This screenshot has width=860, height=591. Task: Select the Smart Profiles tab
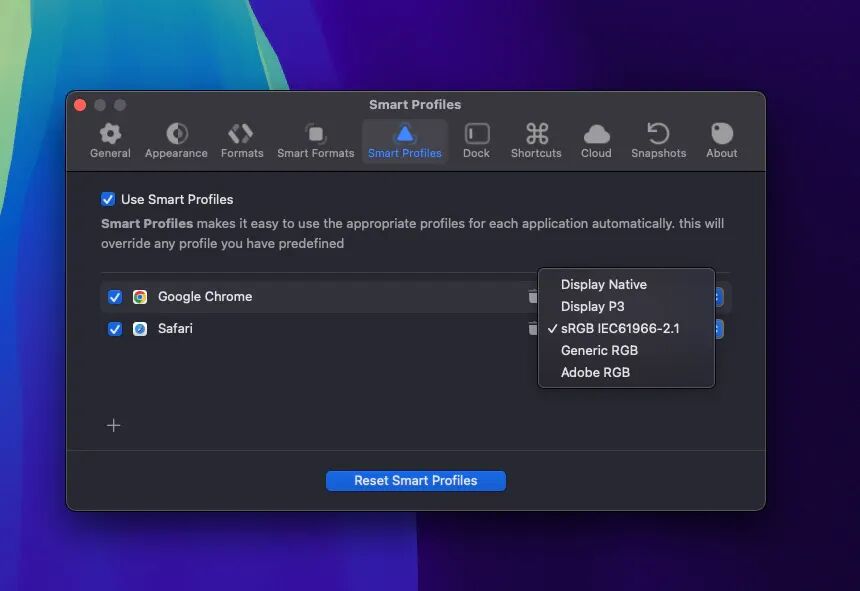click(405, 140)
